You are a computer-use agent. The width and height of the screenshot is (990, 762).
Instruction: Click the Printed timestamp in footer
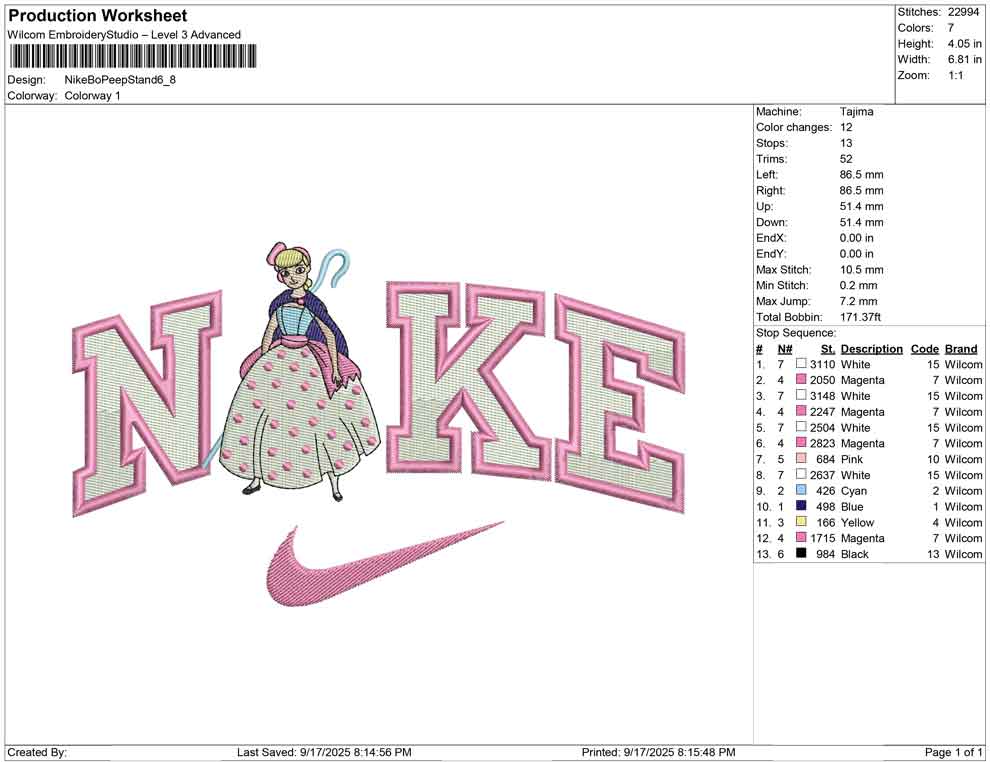tap(659, 752)
